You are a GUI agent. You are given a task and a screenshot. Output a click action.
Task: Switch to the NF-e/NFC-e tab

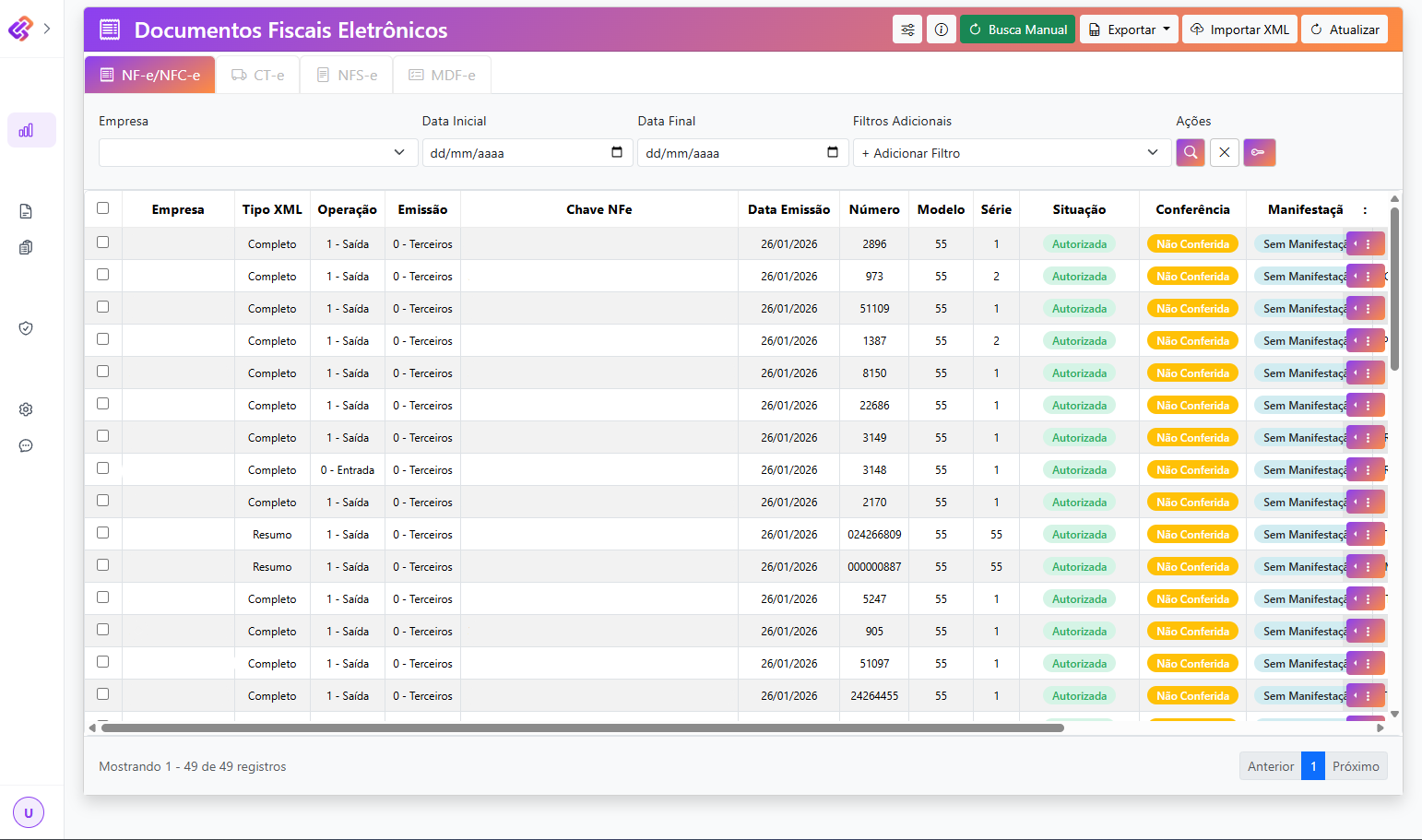[150, 75]
